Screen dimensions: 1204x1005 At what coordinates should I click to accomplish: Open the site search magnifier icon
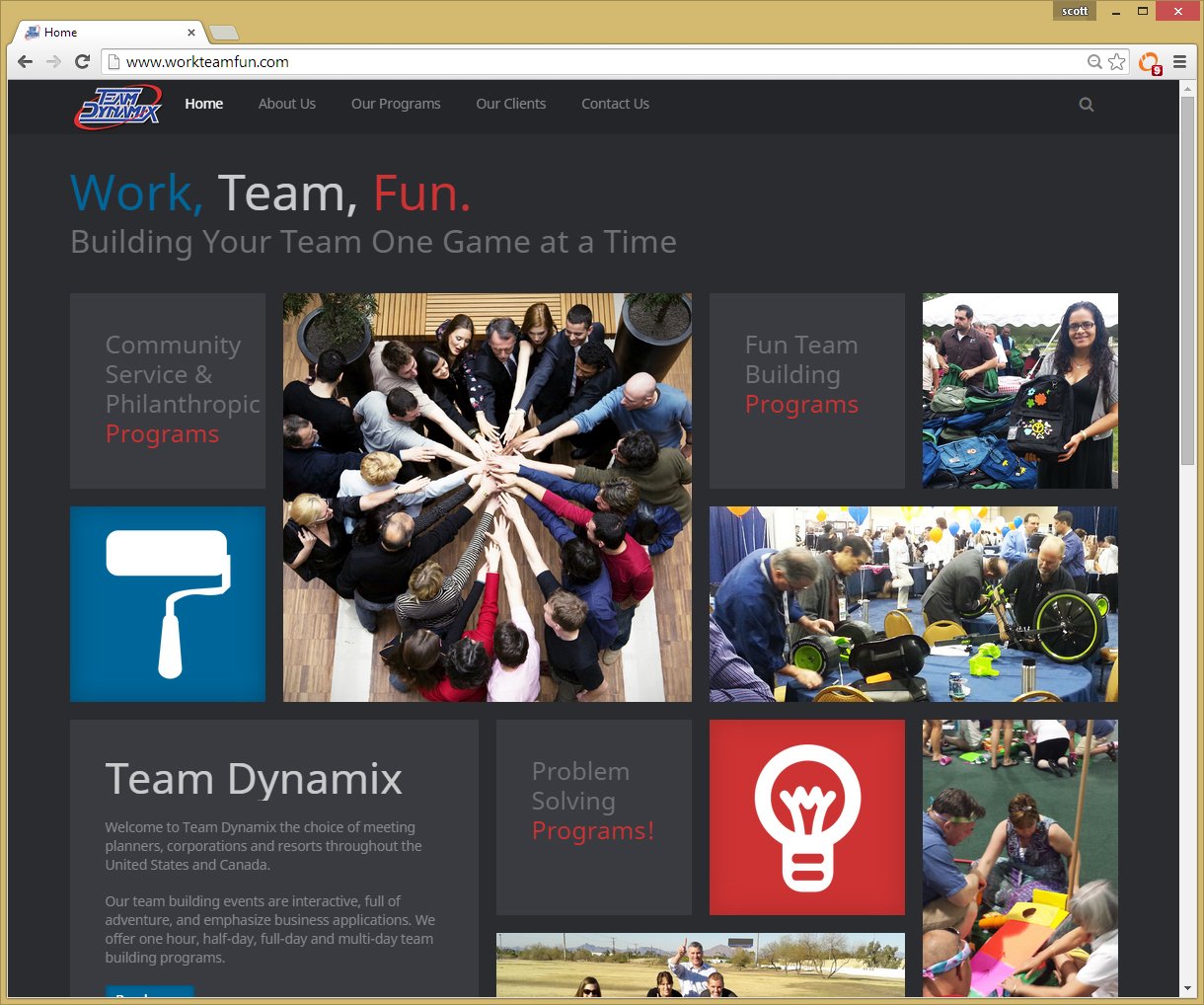pos(1087,105)
